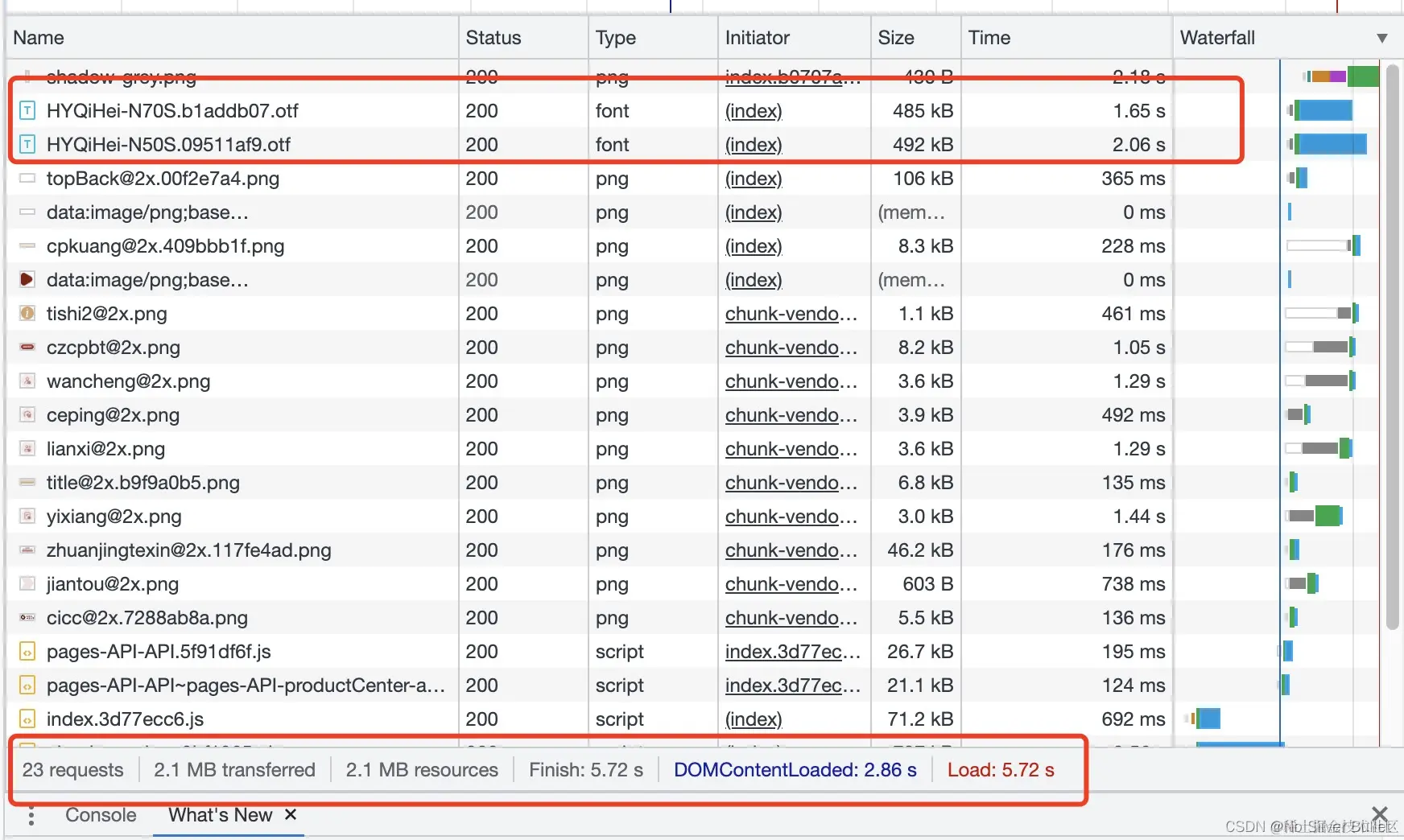Viewport: 1404px width, 840px height.
Task: Select the jiantou@2x.png request name
Action: click(113, 584)
